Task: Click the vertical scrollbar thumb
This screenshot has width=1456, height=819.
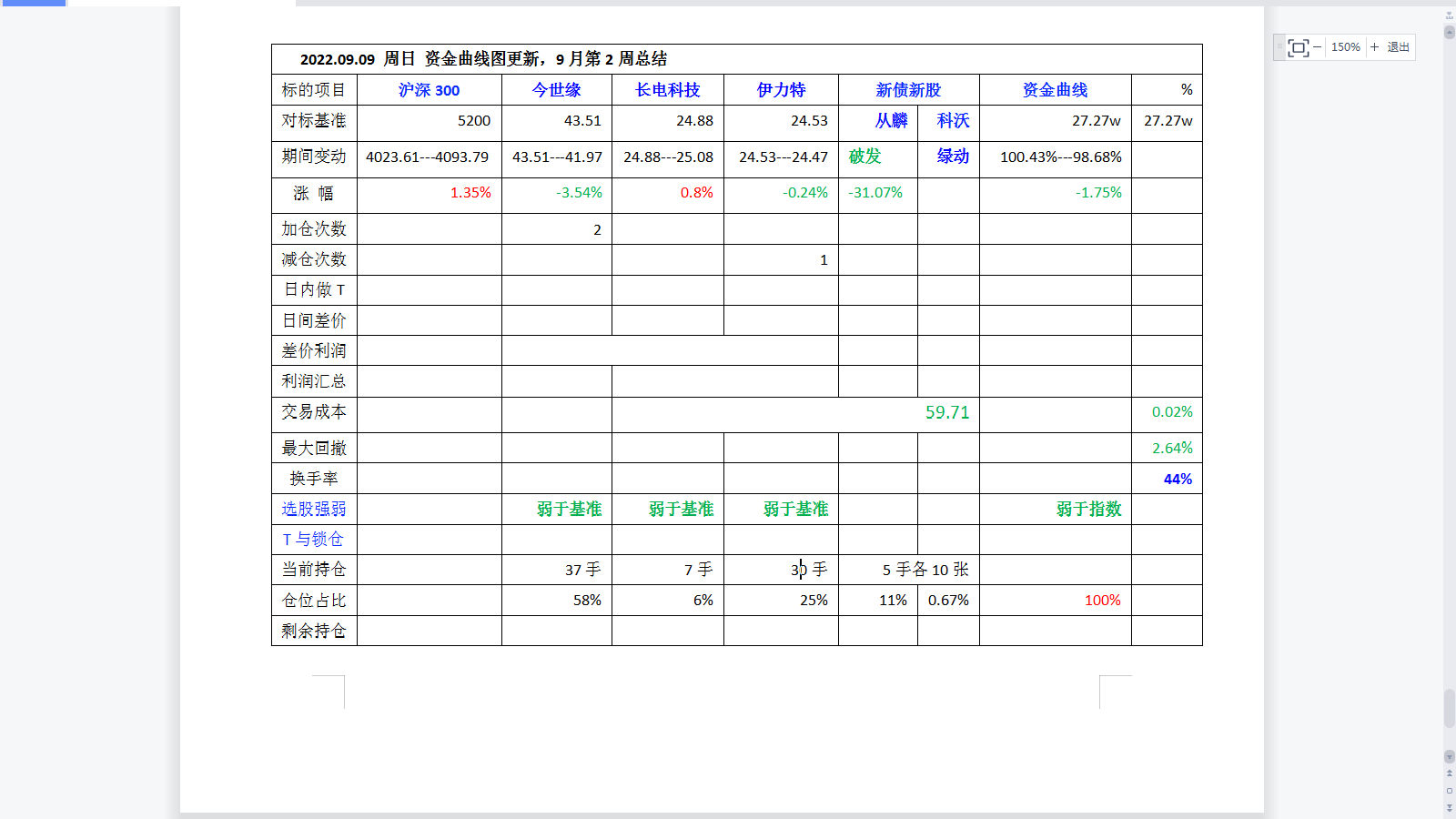Action: click(x=1450, y=708)
